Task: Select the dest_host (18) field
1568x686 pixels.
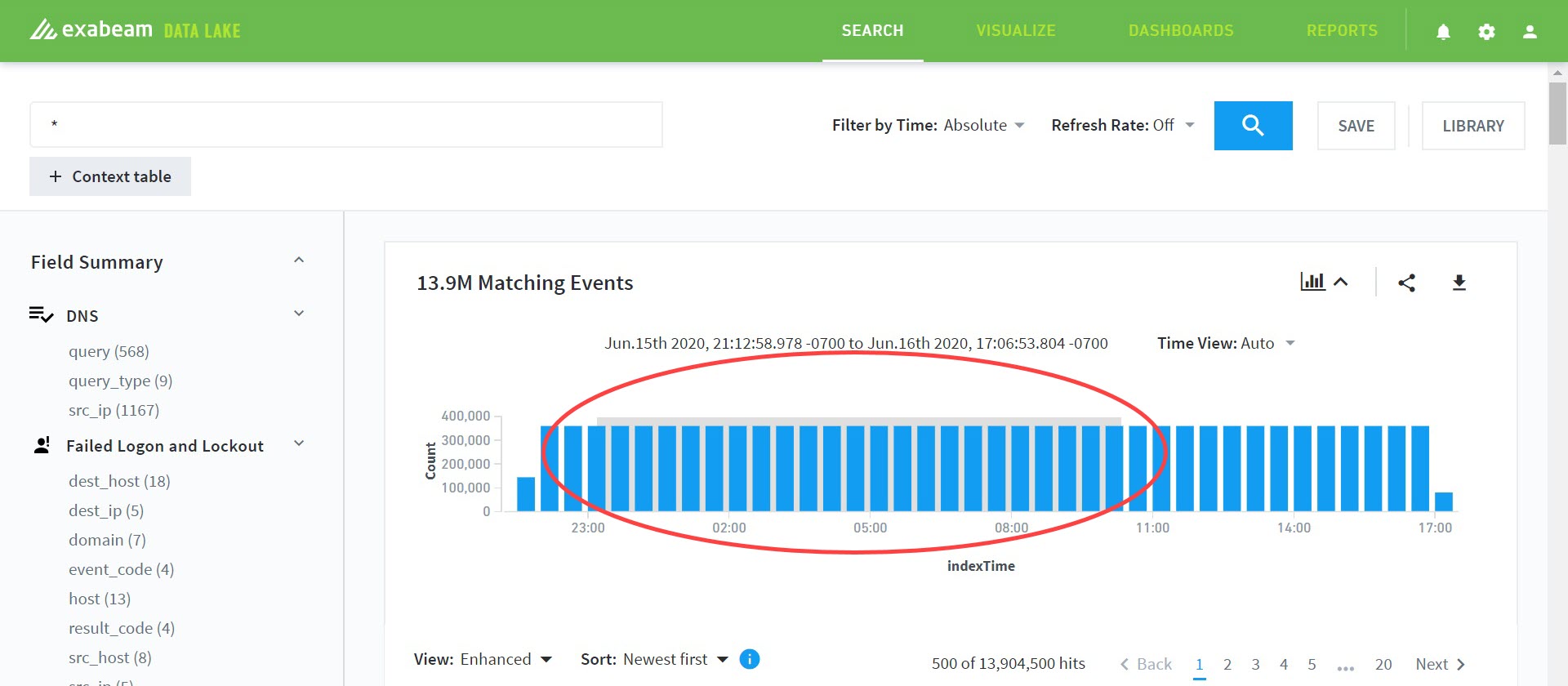Action: (119, 481)
